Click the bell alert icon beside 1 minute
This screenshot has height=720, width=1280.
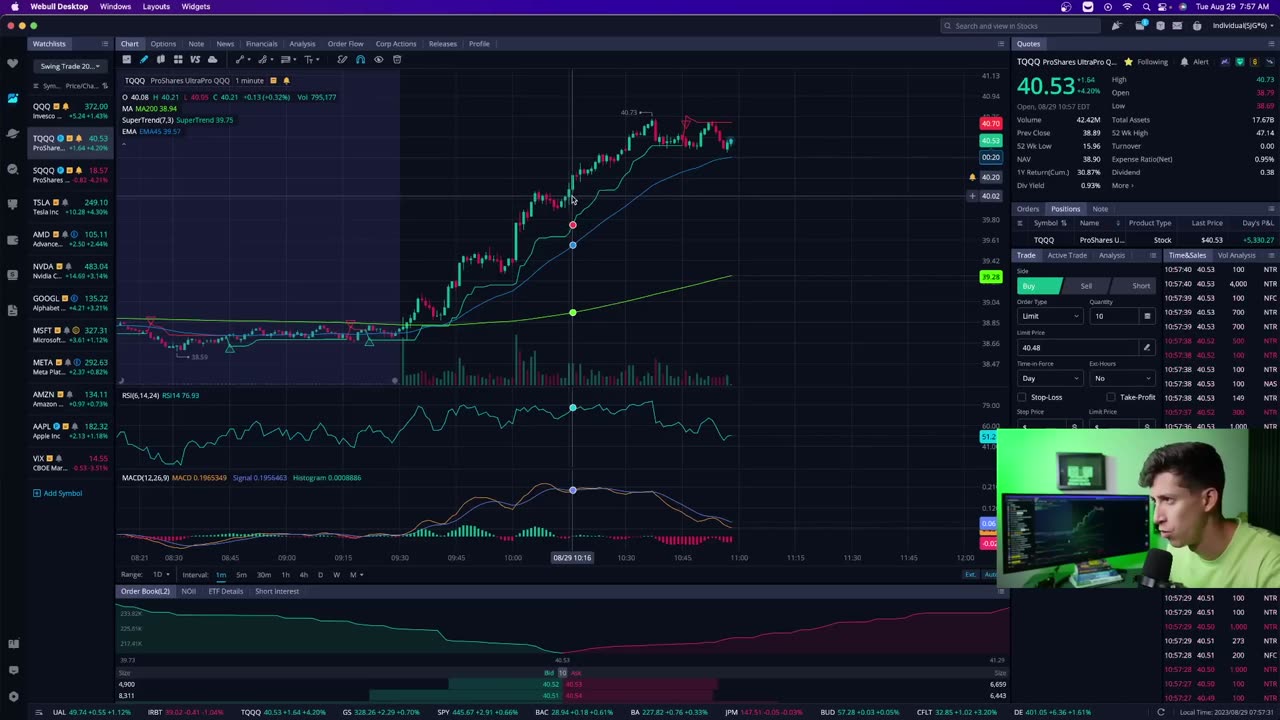(286, 80)
